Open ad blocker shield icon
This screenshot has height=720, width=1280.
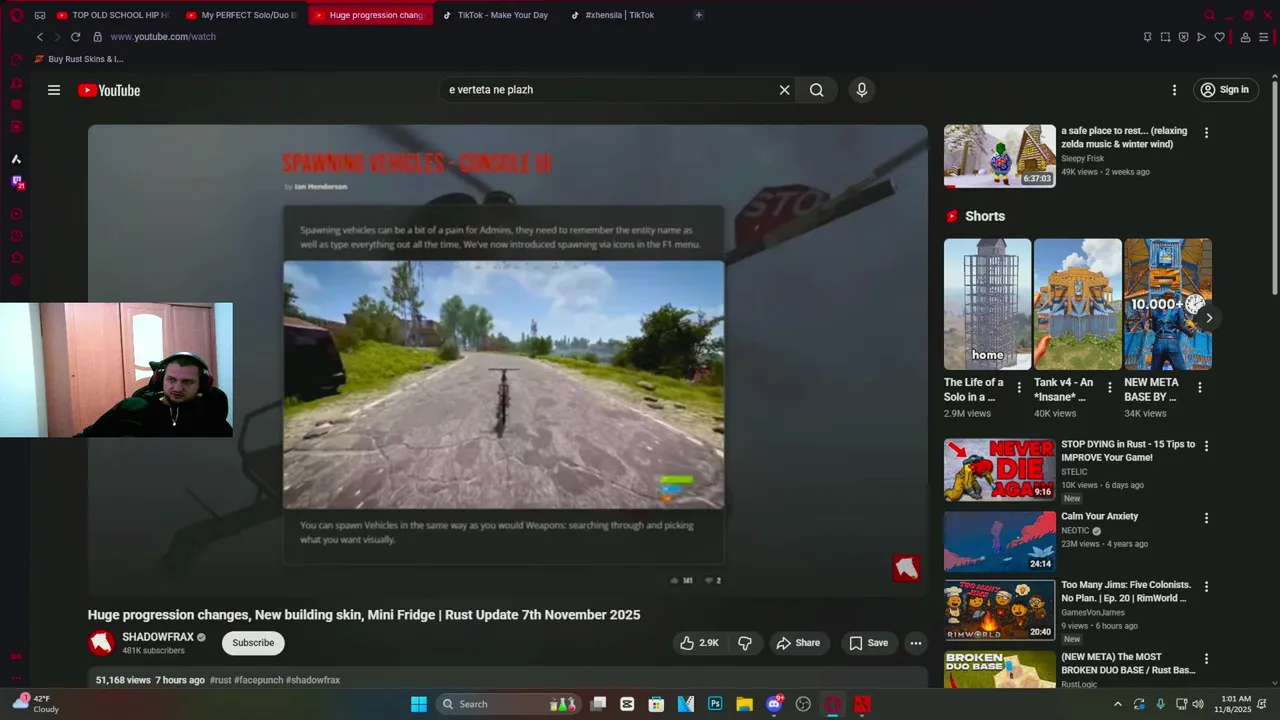(1183, 37)
